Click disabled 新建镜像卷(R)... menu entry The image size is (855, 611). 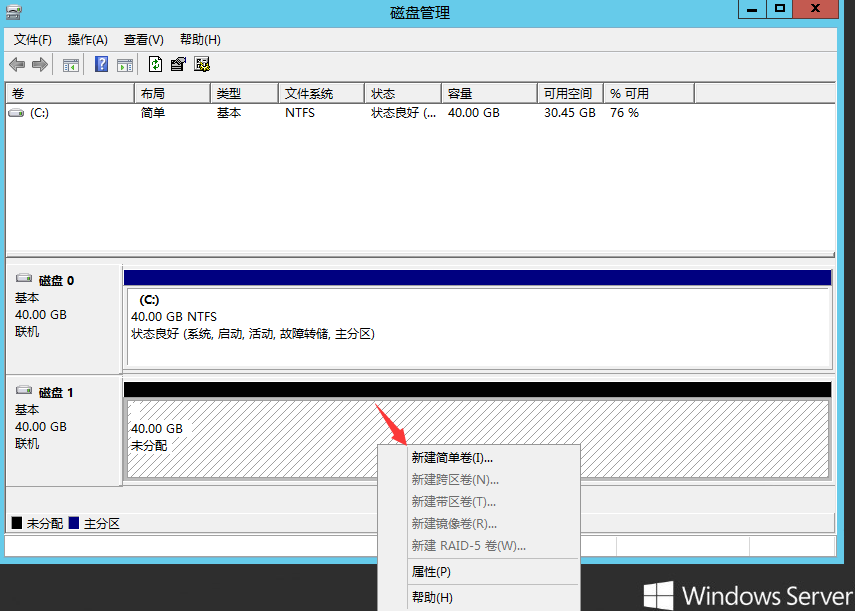(x=479, y=524)
